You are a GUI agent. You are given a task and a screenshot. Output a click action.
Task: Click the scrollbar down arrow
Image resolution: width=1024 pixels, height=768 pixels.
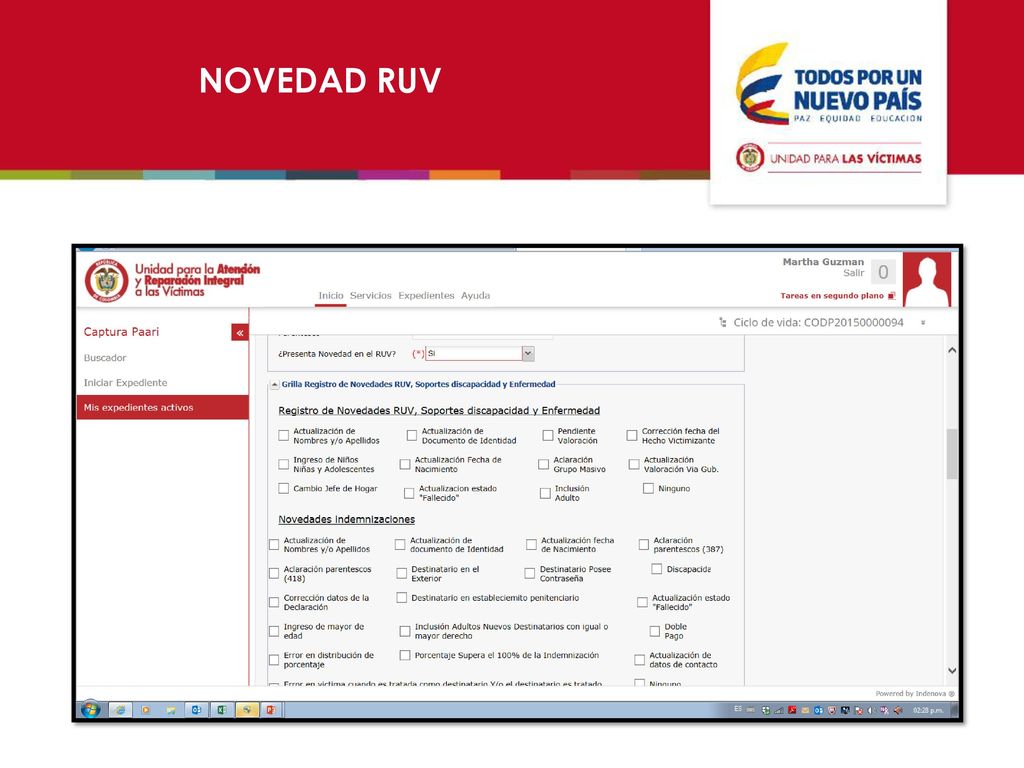pos(952,671)
